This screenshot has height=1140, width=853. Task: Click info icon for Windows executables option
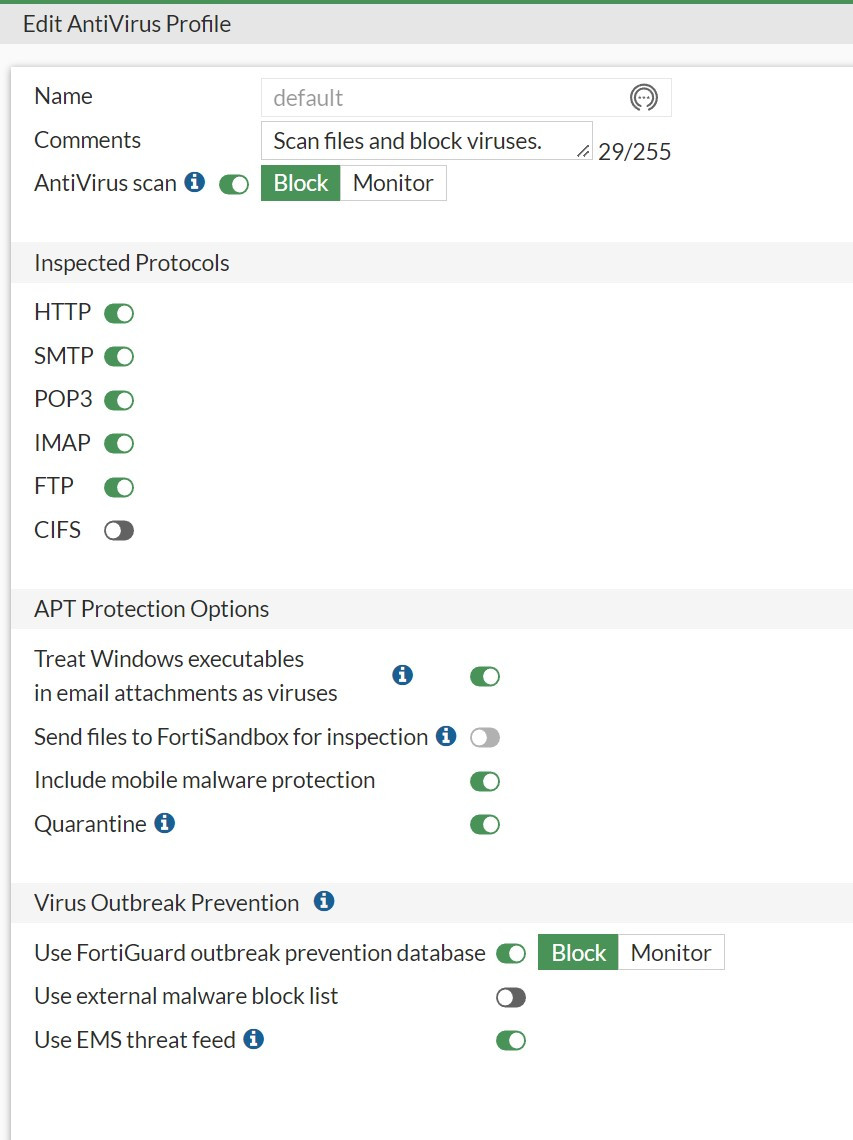point(403,675)
